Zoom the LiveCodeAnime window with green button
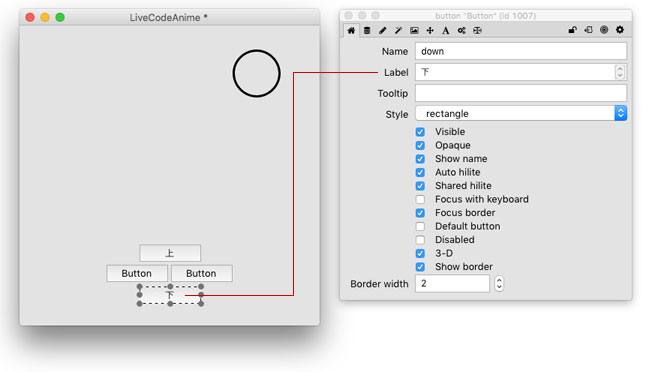The height and width of the screenshot is (372, 646). [60, 17]
